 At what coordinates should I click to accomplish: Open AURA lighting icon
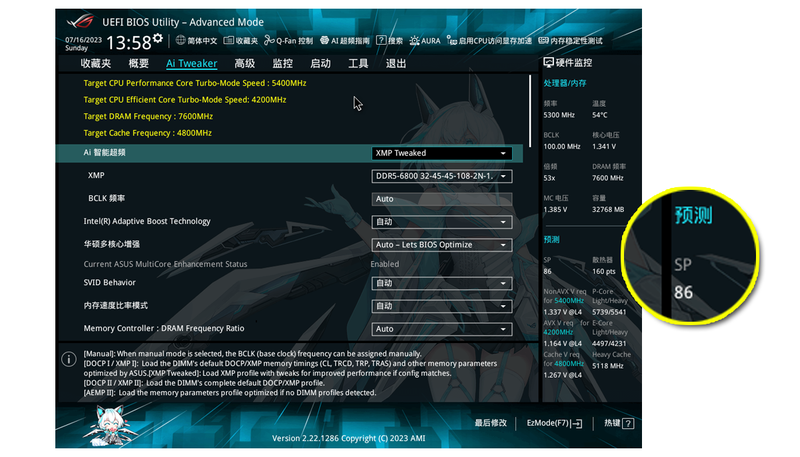(414, 40)
